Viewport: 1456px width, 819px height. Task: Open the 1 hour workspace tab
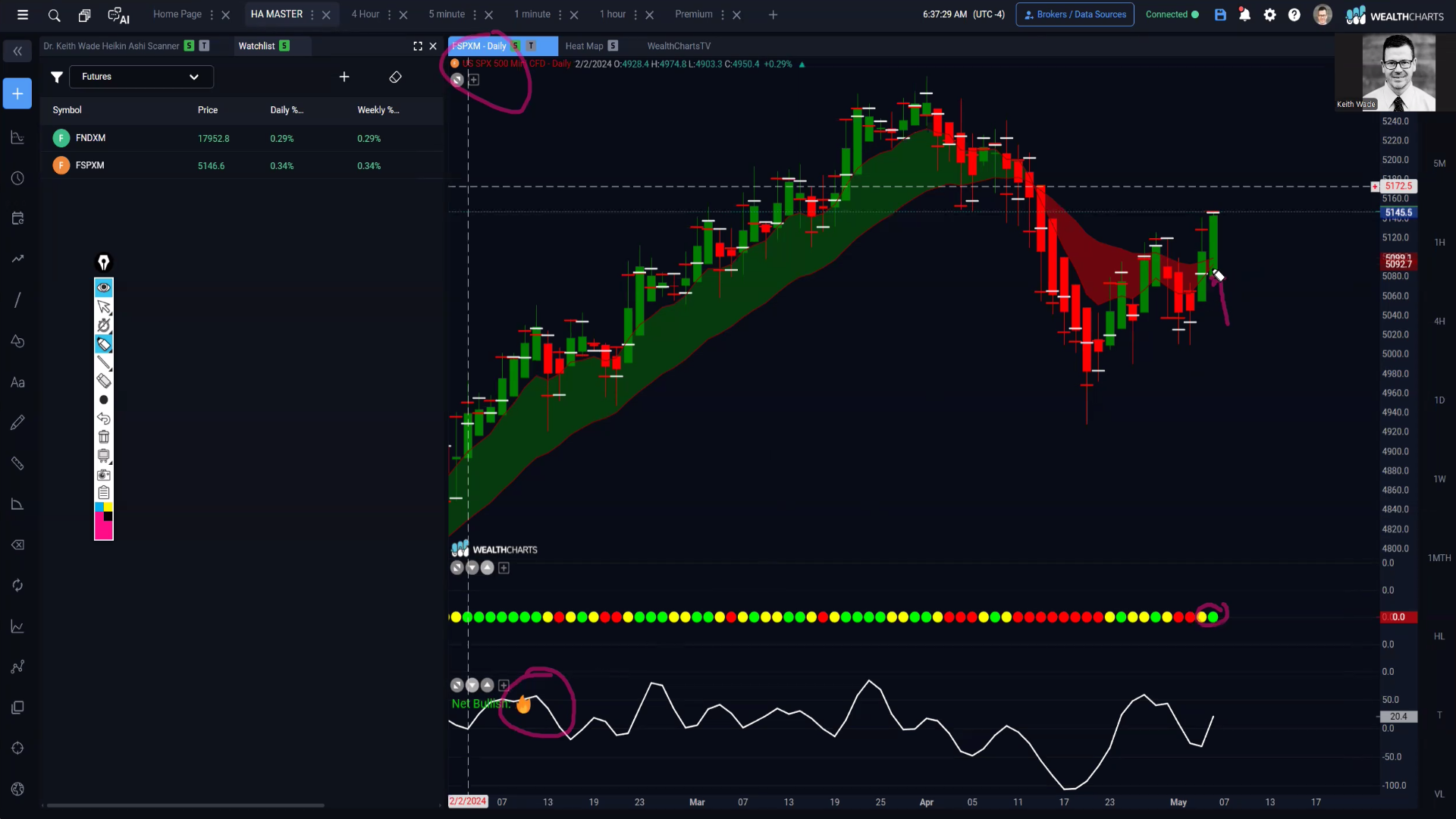(613, 14)
